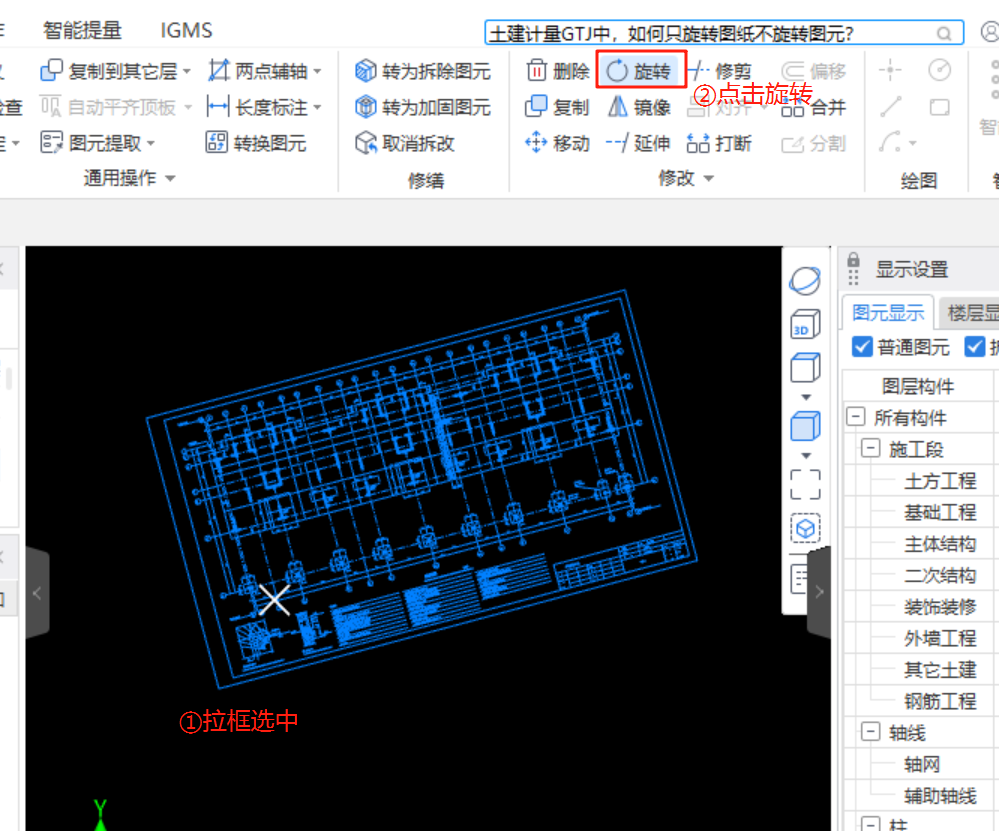Expand the 通用操作 group dropdown
The image size is (999, 831).
(x=170, y=178)
